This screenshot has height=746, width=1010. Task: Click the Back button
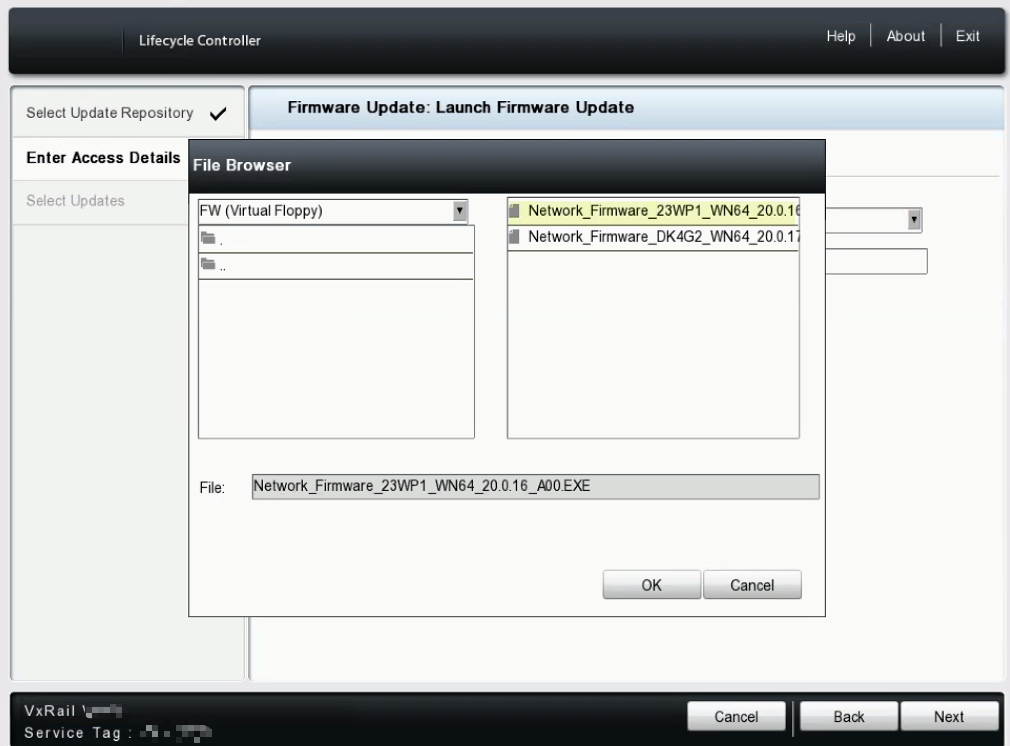tap(848, 716)
